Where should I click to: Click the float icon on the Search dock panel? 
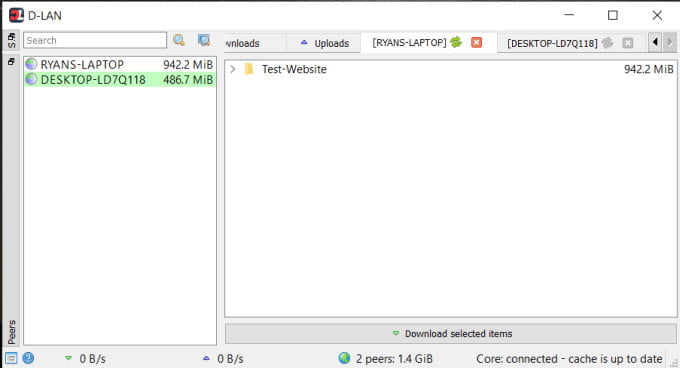(x=12, y=36)
